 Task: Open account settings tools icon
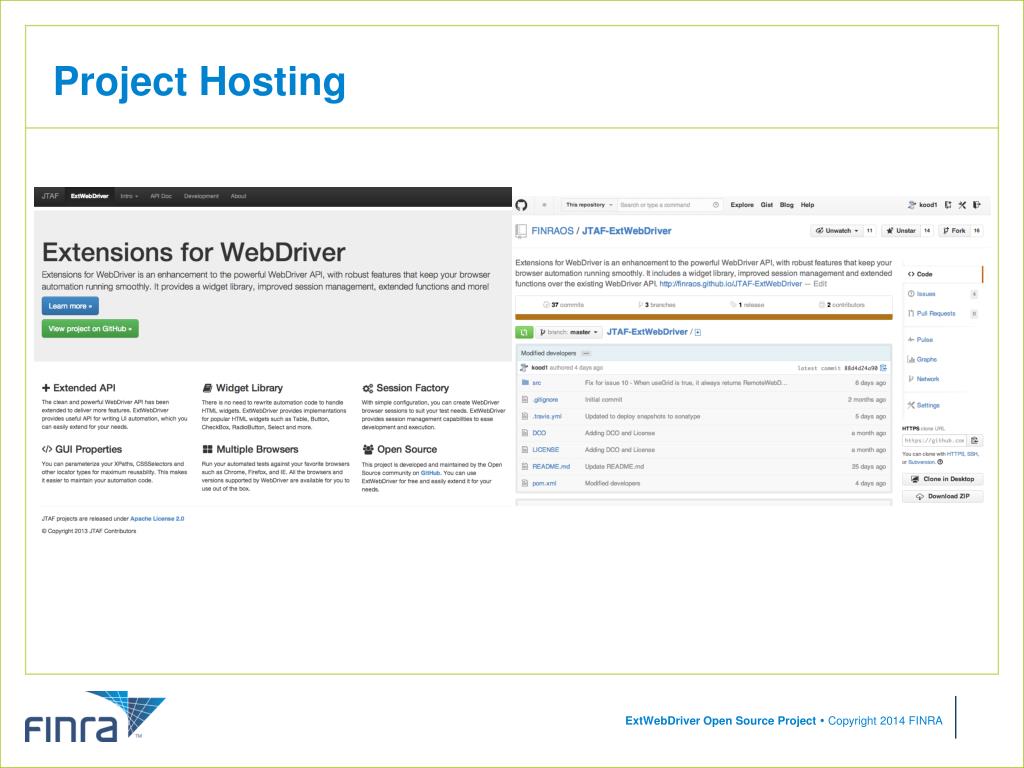[x=963, y=205]
